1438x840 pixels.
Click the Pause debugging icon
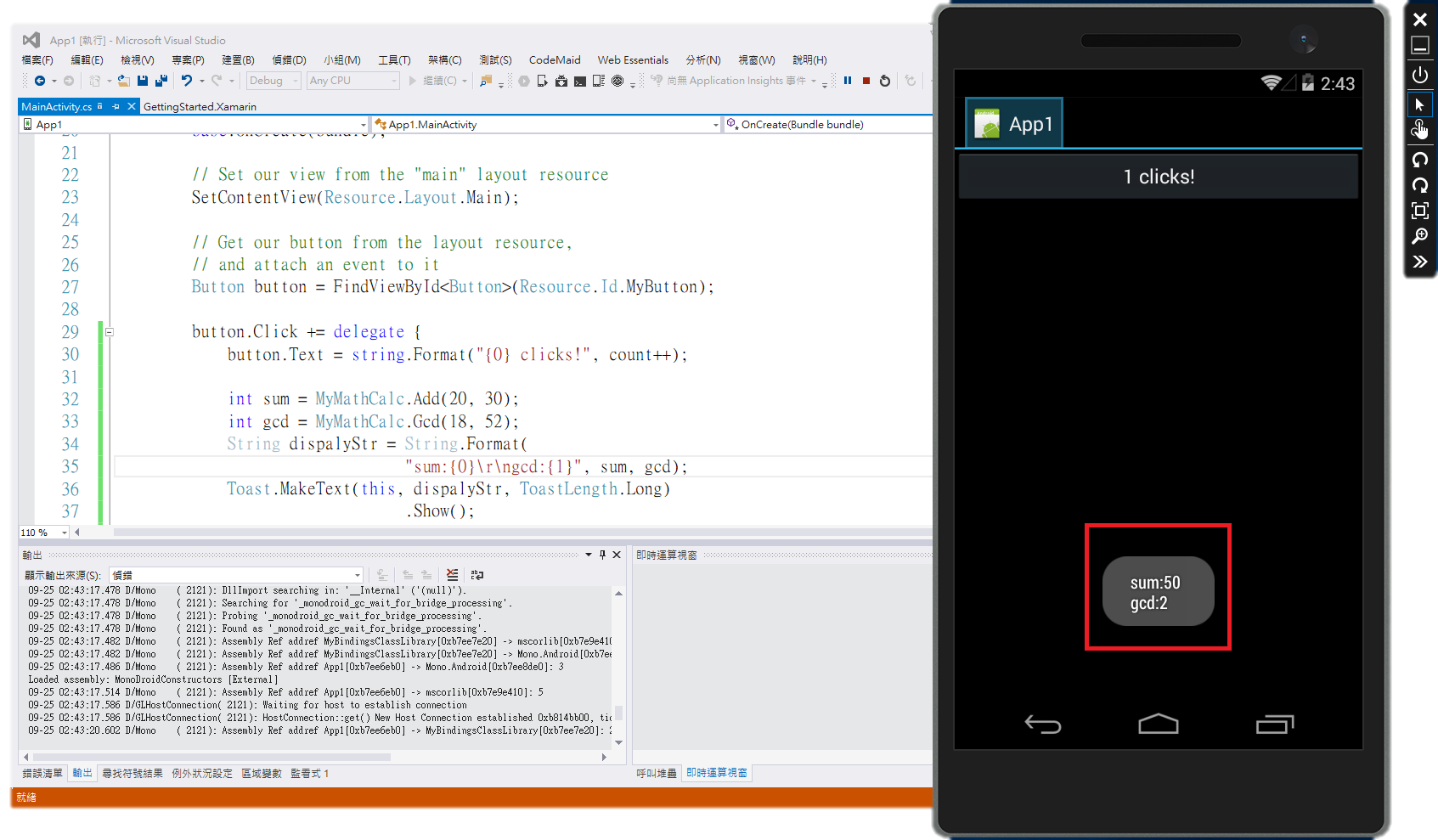[x=848, y=81]
